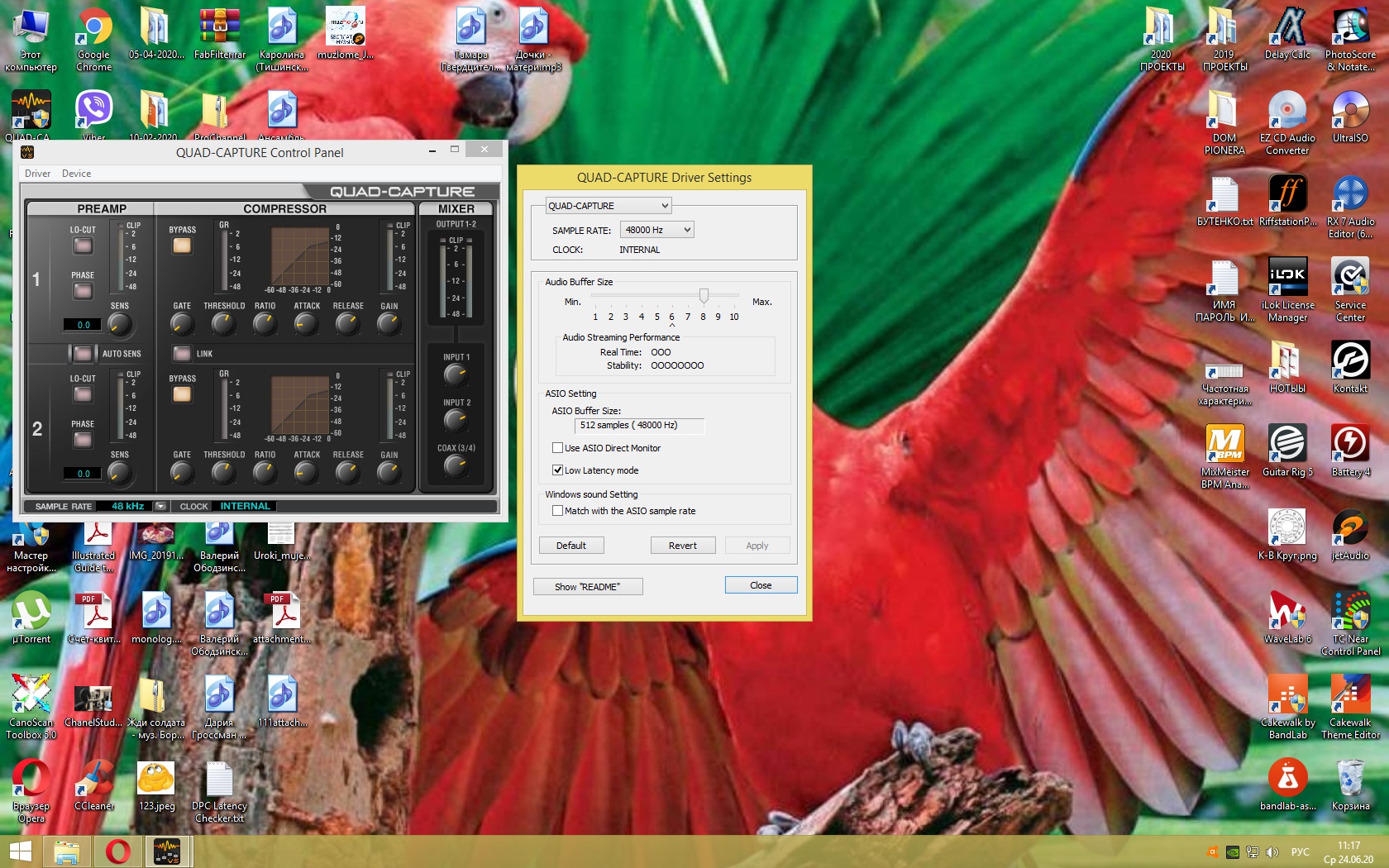The image size is (1389, 868).
Task: Click the Show "README" button
Action: 587,587
